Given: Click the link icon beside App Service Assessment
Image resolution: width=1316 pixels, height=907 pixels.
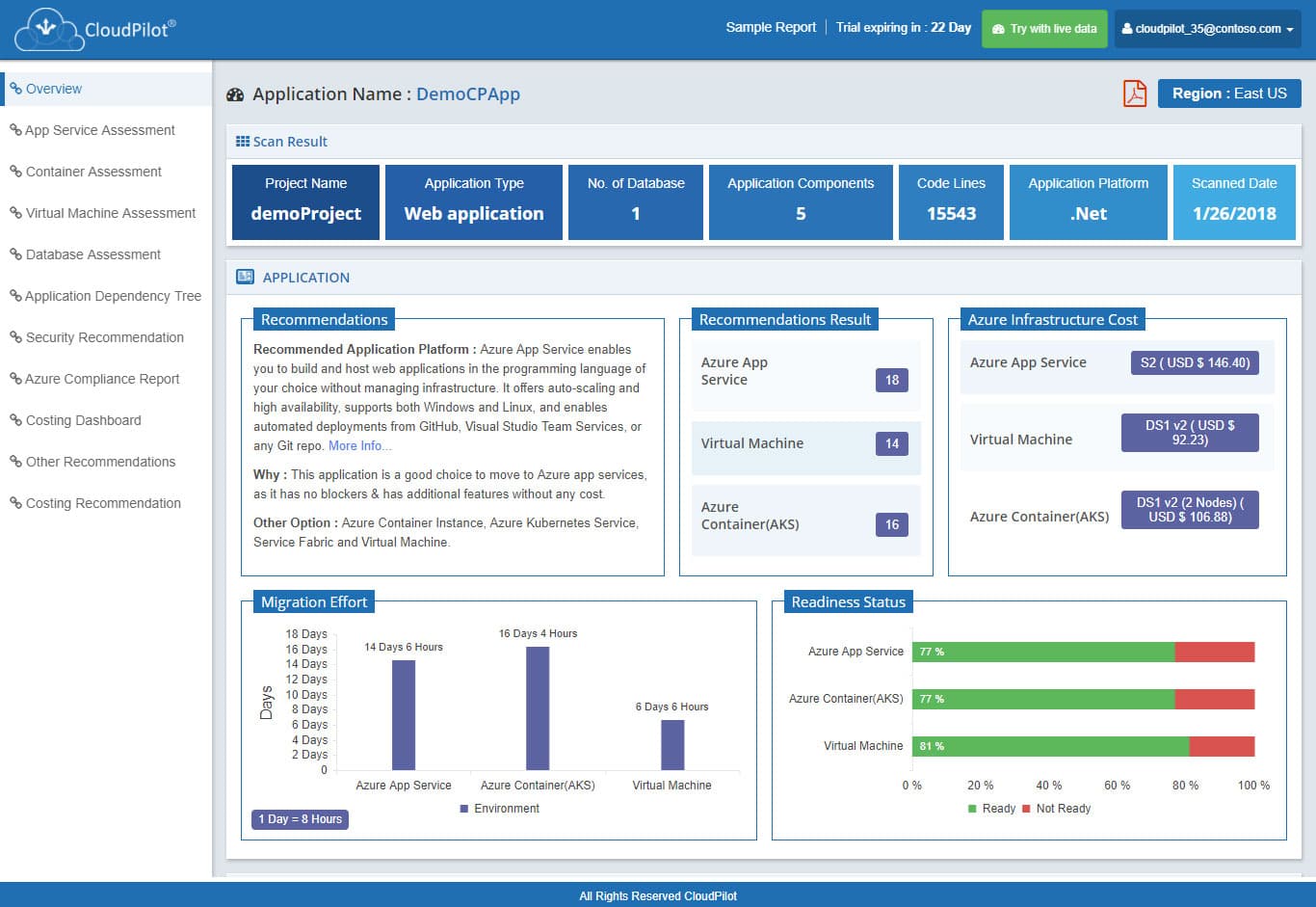Looking at the screenshot, I should tap(15, 130).
